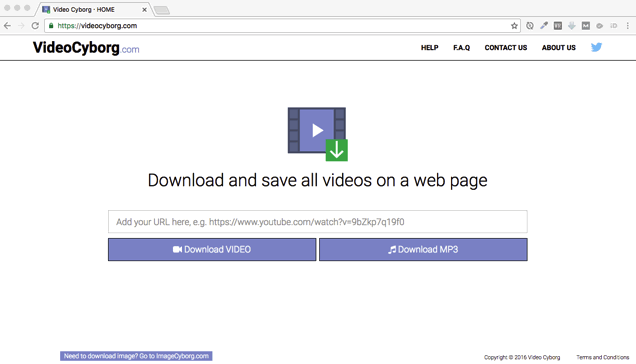Open the ABOUT US page
The height and width of the screenshot is (364, 636).
coord(559,47)
